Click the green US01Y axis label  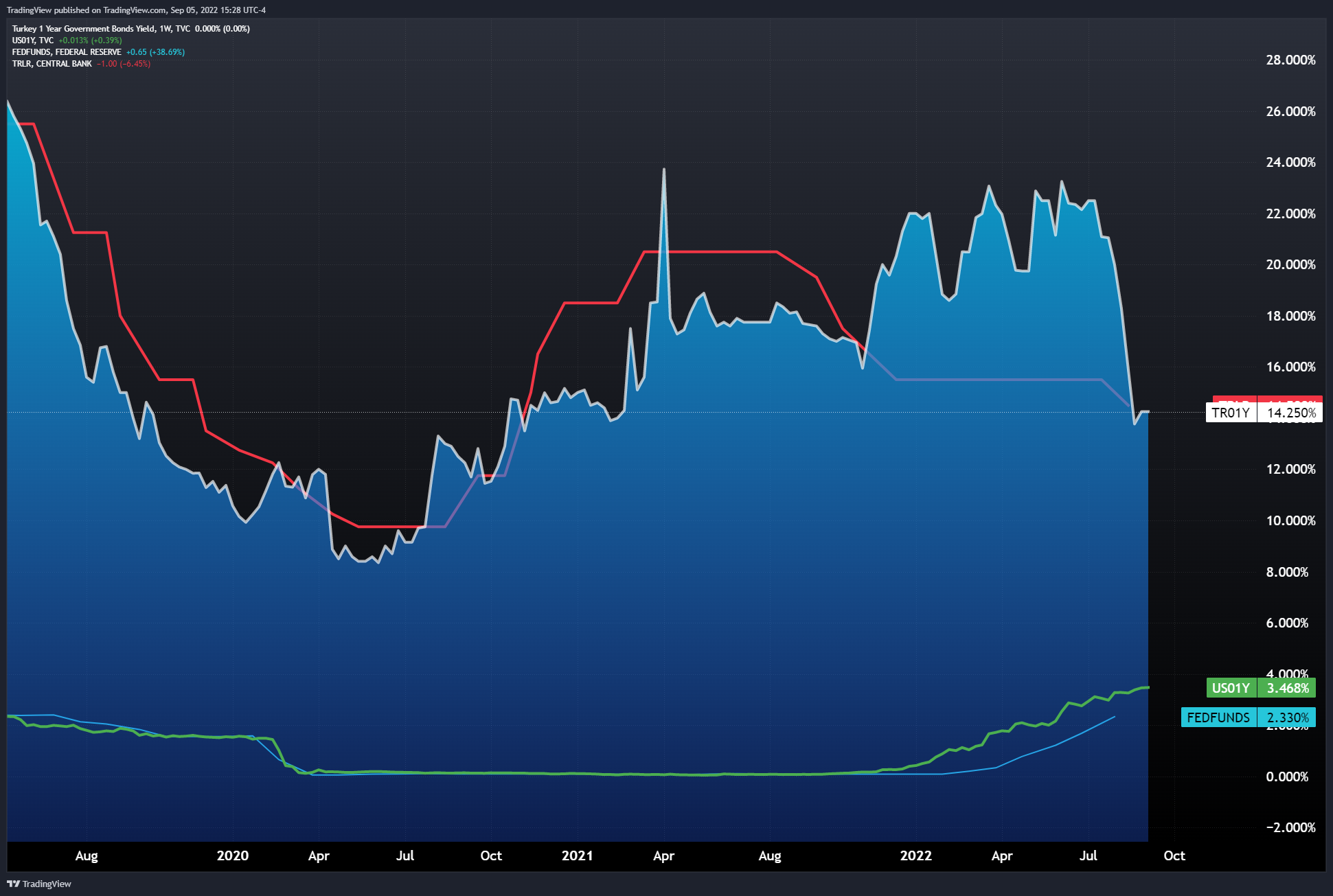click(1231, 688)
